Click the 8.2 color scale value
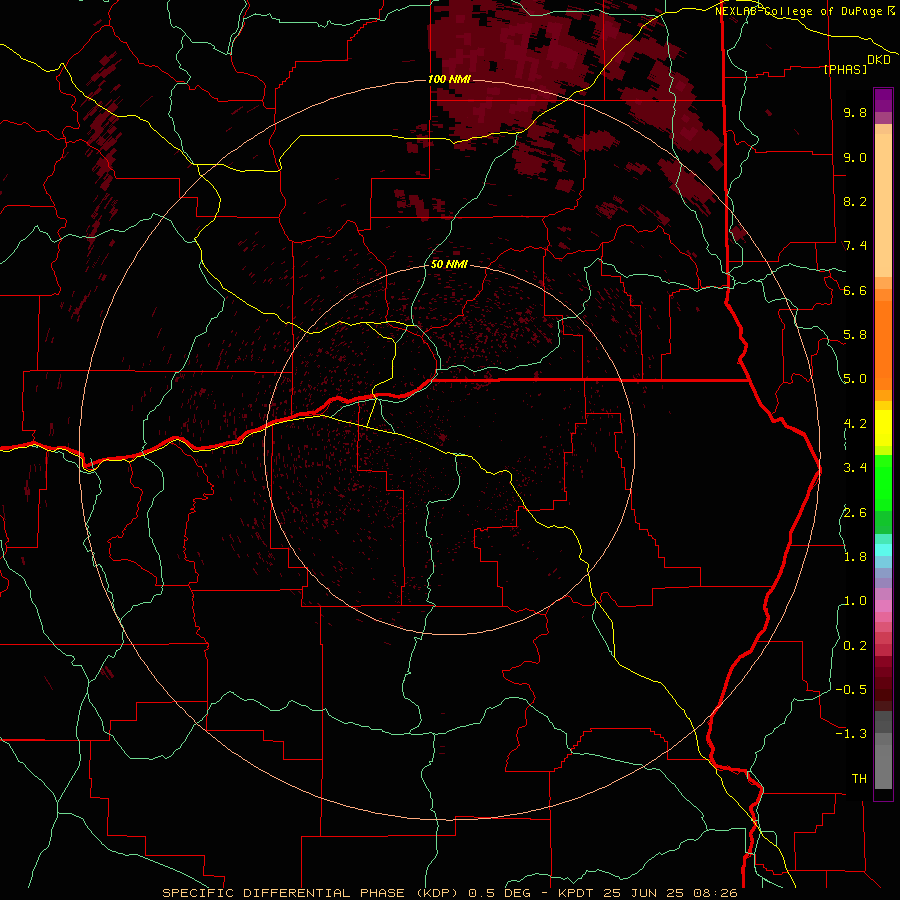Viewport: 900px width, 900px height. [855, 201]
